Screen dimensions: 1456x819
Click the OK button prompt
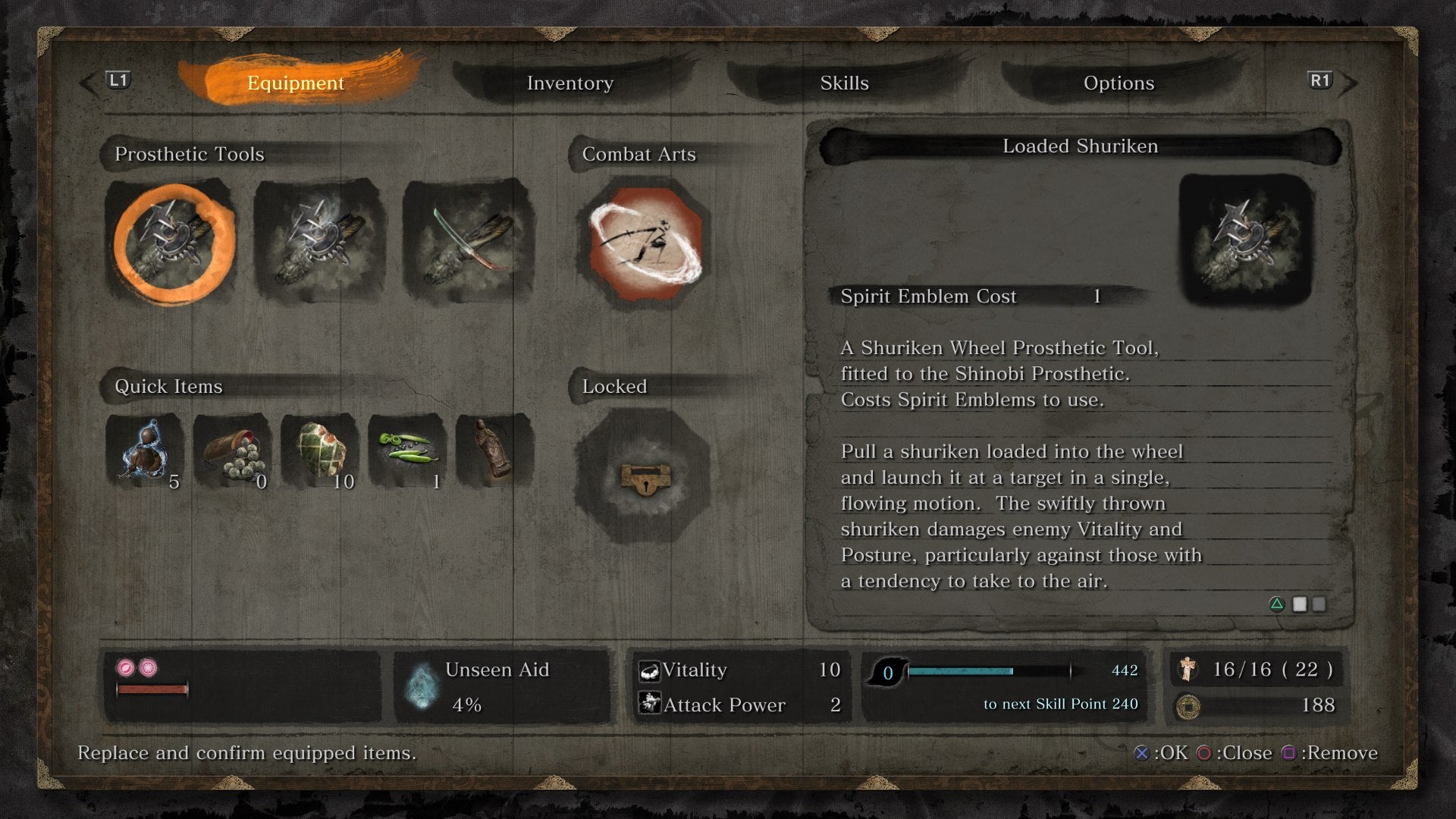point(1161,753)
